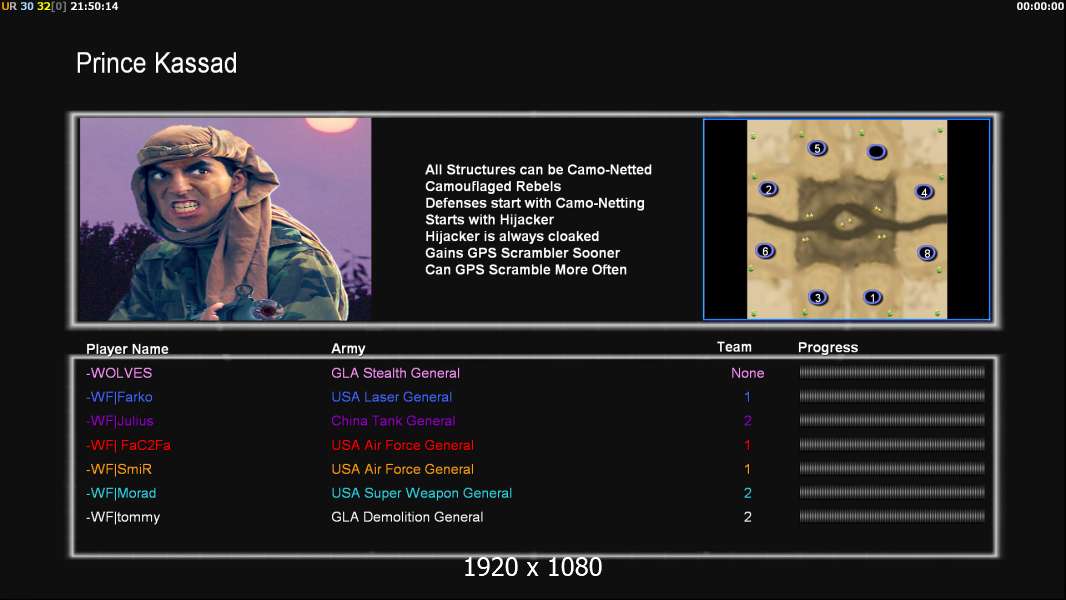Image resolution: width=1066 pixels, height=600 pixels.
Task: Click China Tank General army entry
Action: (393, 421)
